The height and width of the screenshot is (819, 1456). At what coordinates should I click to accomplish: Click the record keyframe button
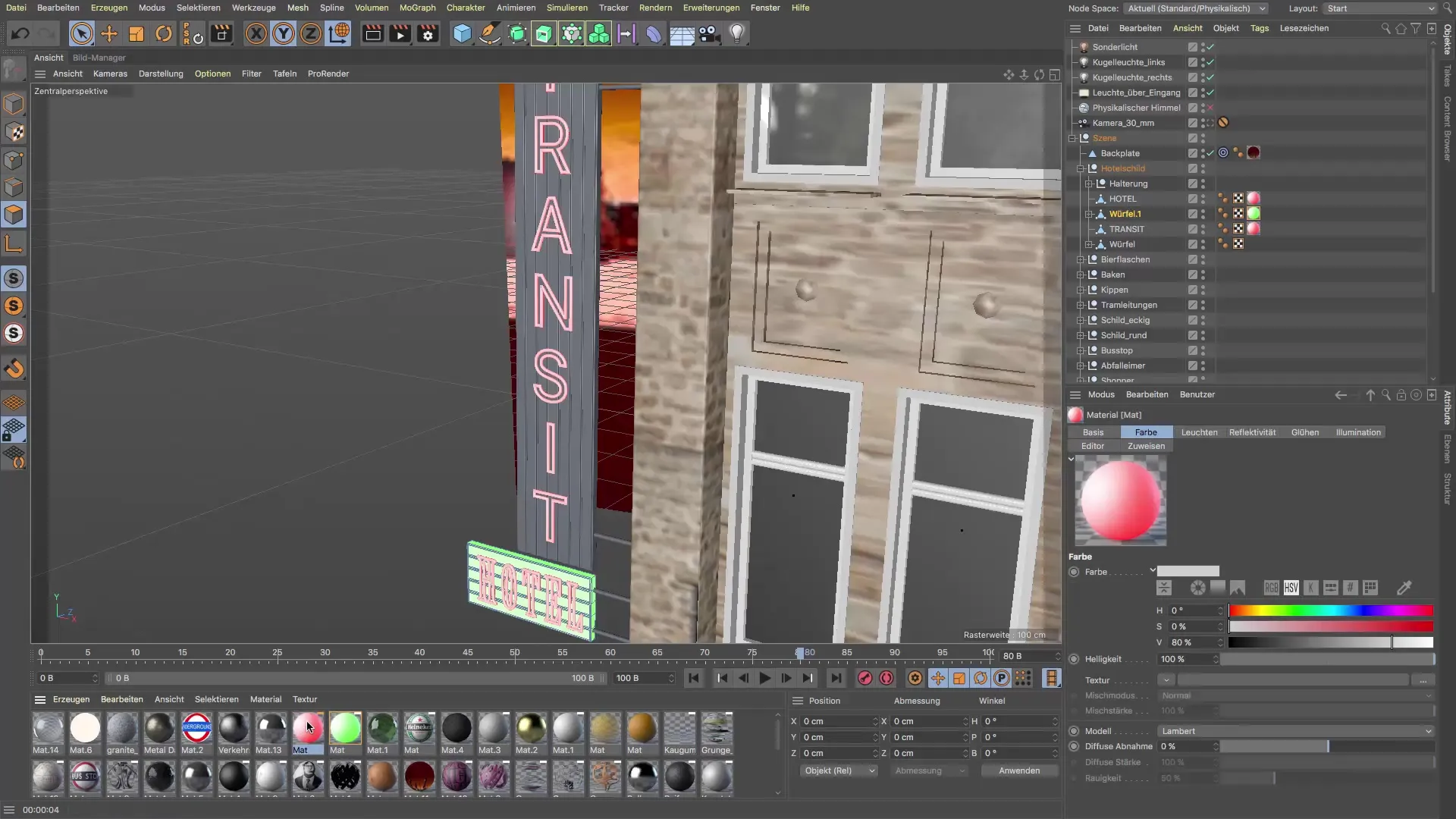(x=864, y=679)
